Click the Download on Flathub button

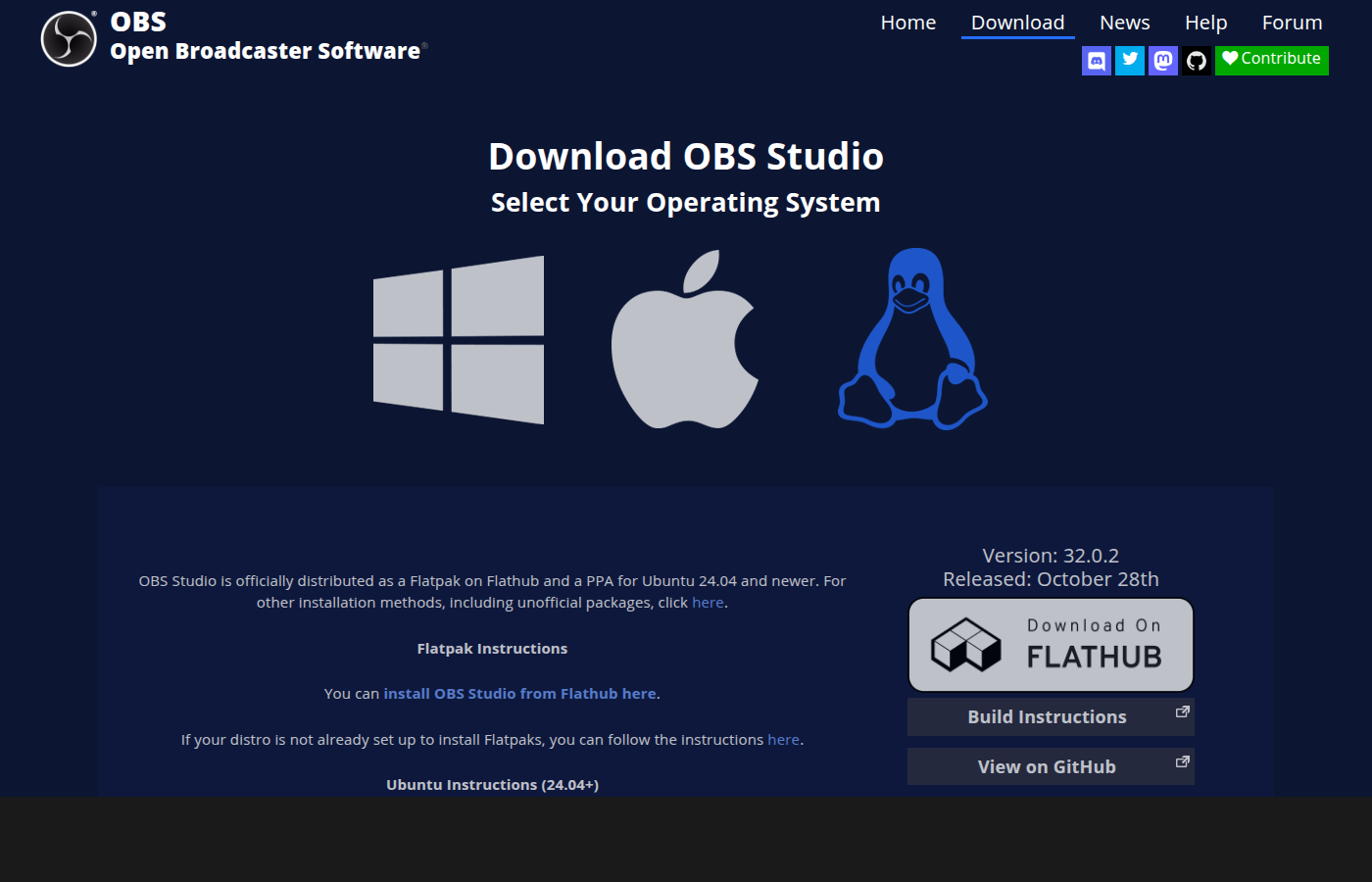pos(1051,645)
